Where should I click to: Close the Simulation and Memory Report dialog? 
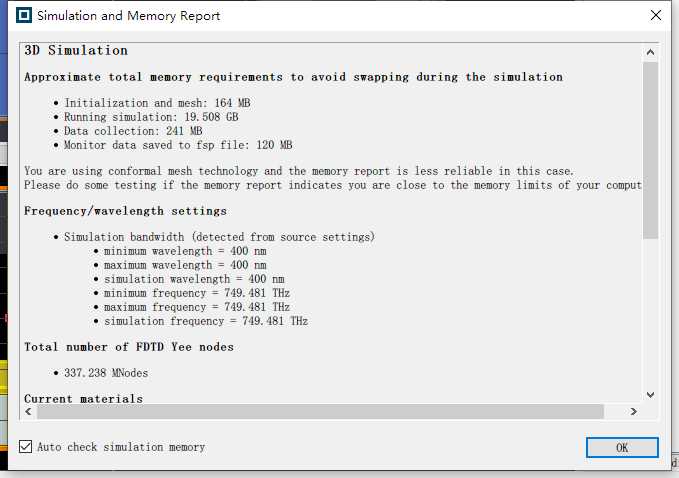tap(656, 15)
